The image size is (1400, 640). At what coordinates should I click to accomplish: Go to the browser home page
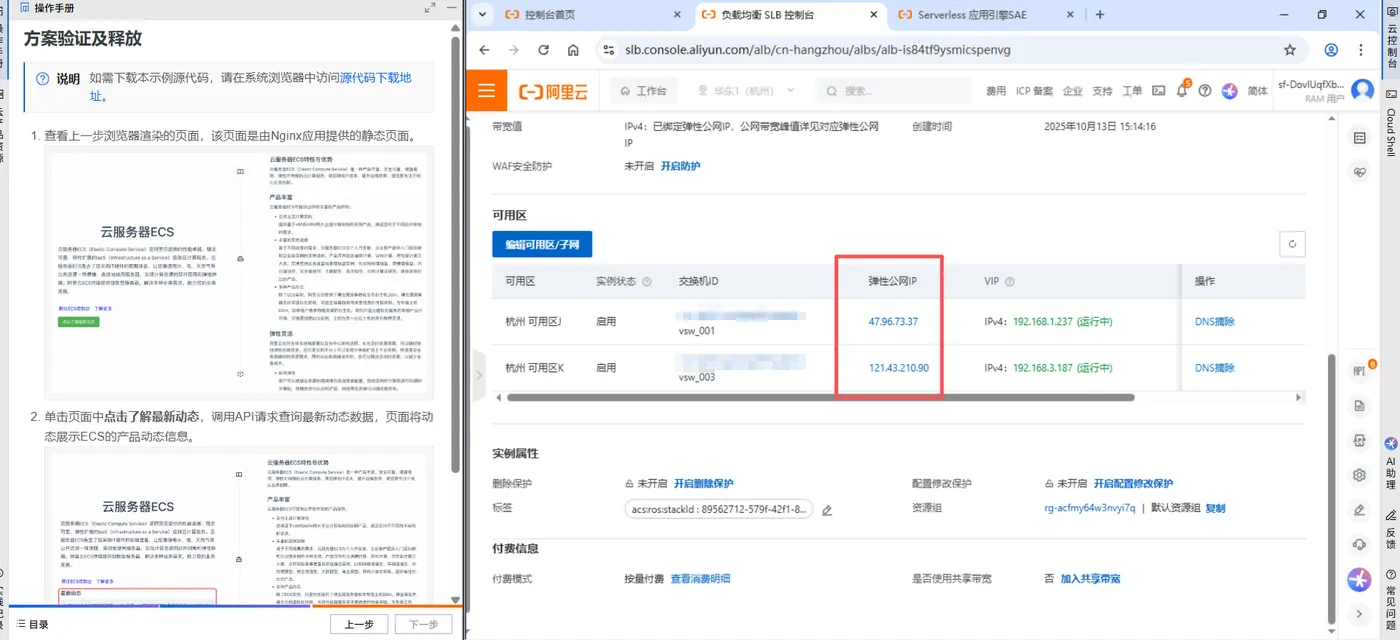[x=573, y=49]
